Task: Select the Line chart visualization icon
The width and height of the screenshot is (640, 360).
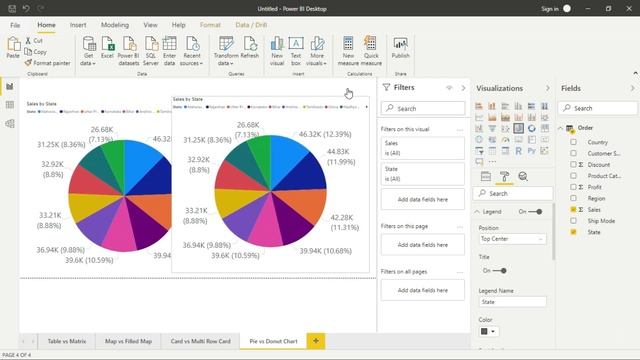Action: (x=479, y=118)
